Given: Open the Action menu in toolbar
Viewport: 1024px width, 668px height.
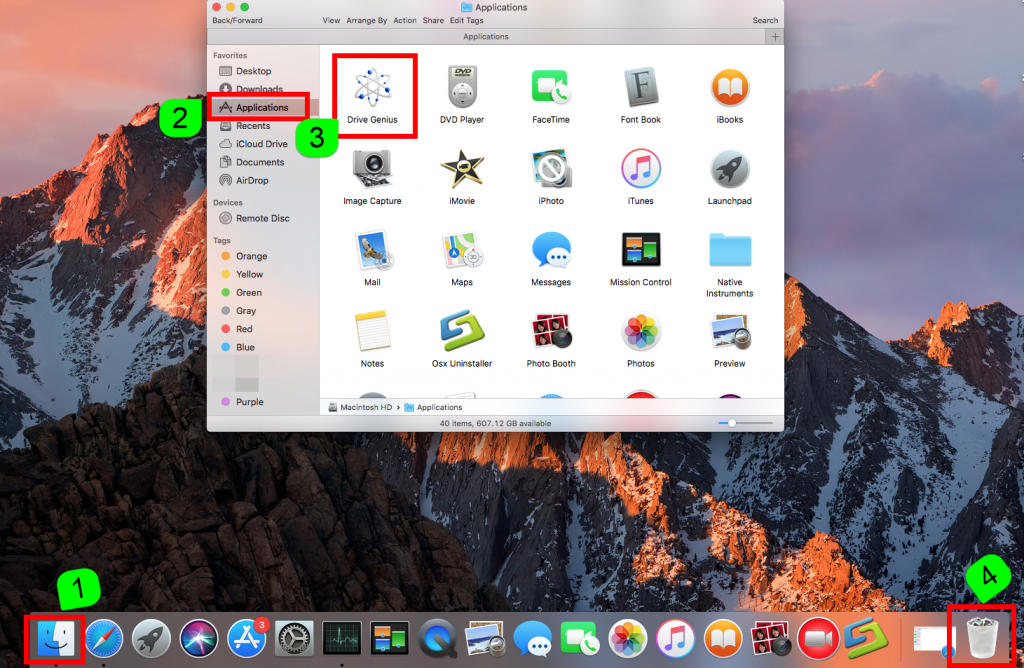Looking at the screenshot, I should [405, 20].
